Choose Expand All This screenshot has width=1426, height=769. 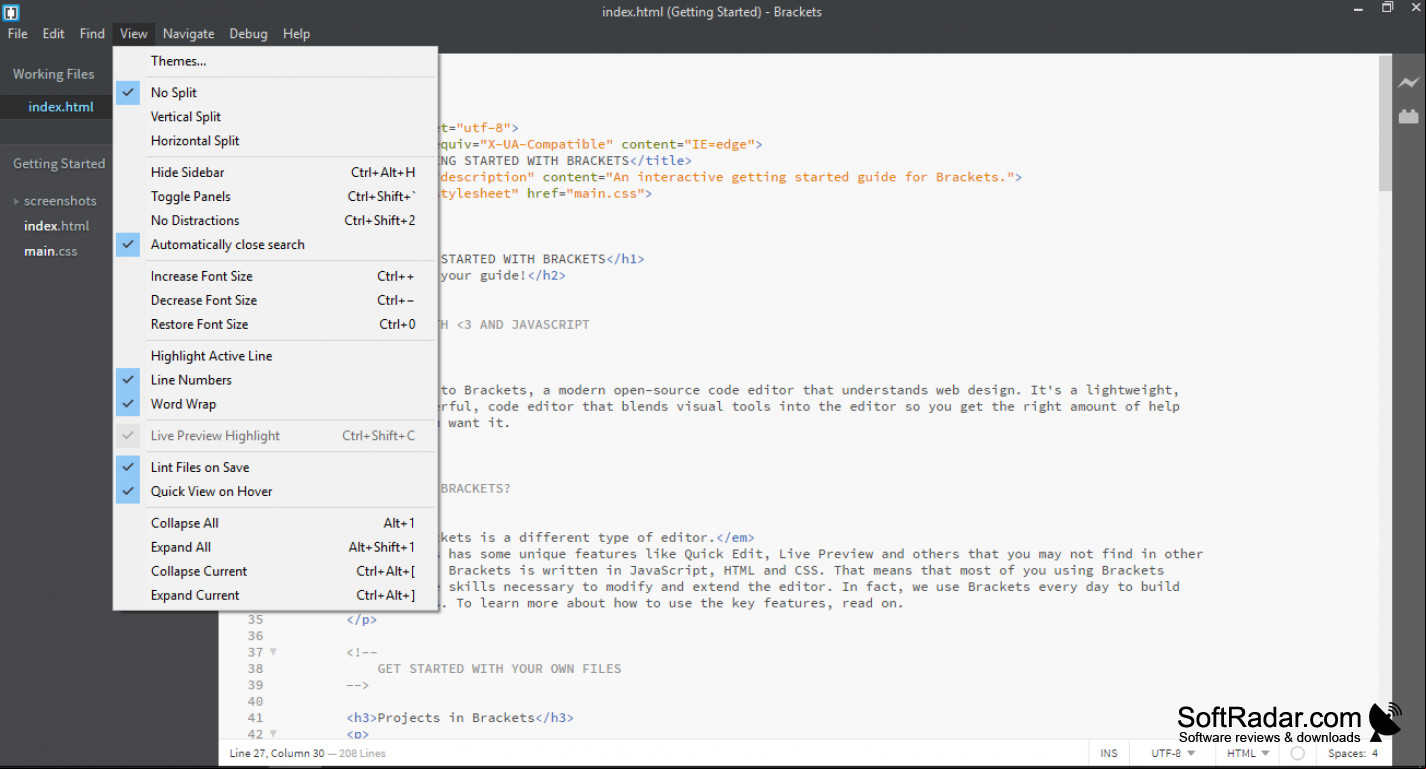point(275,547)
